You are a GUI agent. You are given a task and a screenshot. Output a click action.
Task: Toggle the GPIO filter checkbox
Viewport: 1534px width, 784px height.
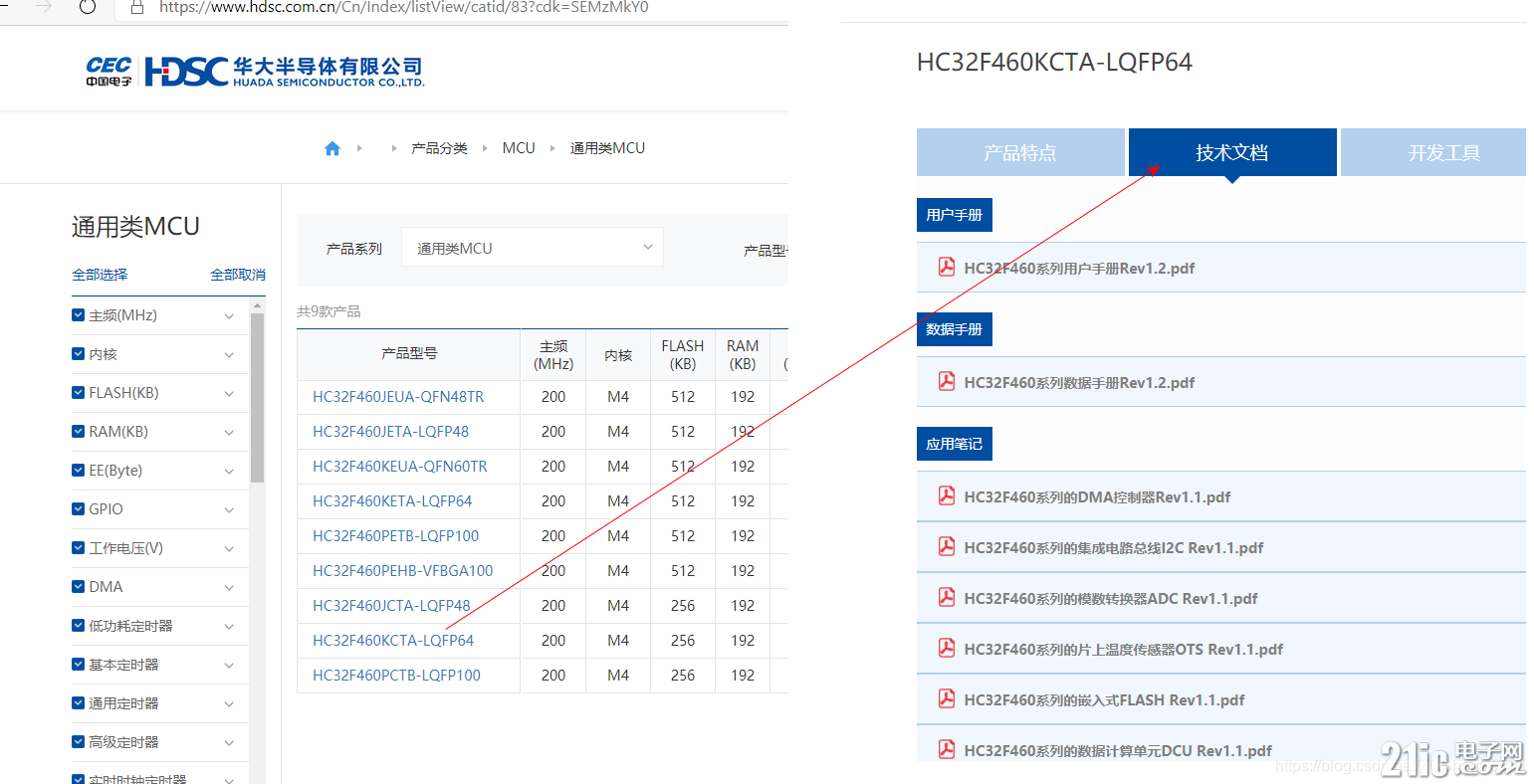[x=79, y=508]
